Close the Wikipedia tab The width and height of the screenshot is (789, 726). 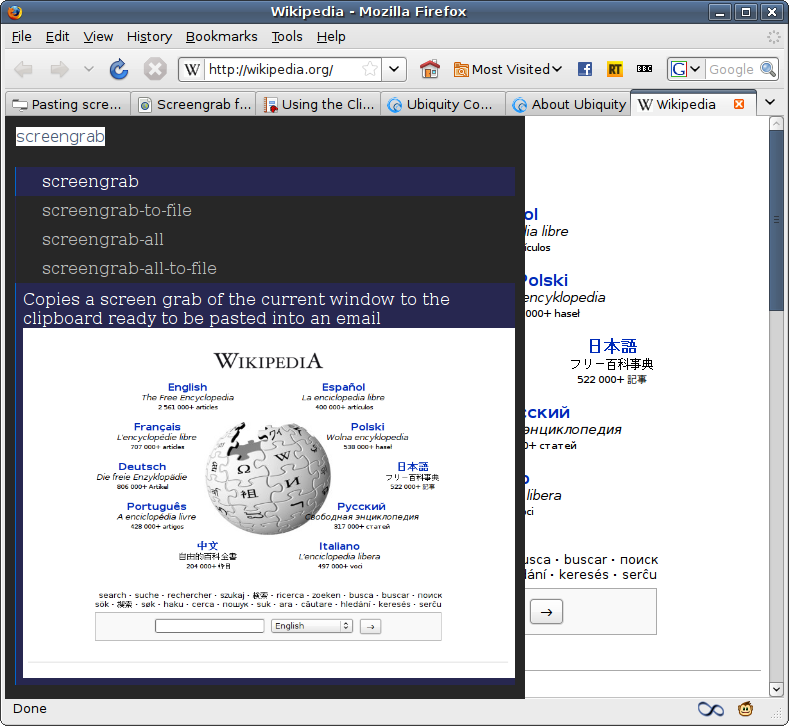tap(739, 104)
